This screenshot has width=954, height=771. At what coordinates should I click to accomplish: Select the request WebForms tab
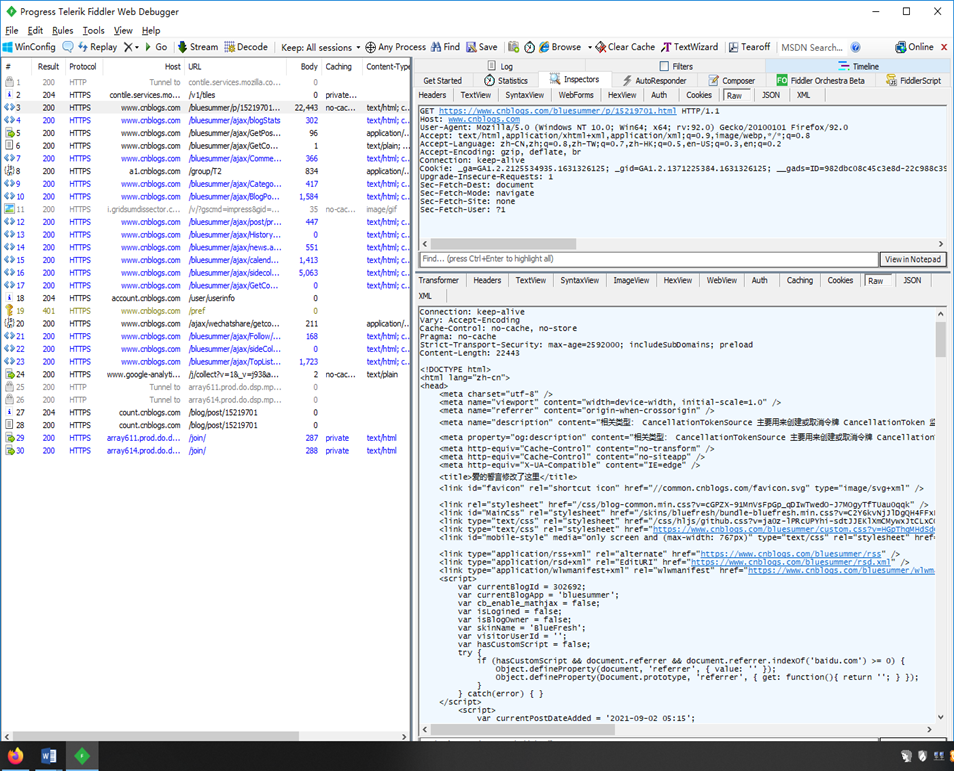pyautogui.click(x=576, y=95)
